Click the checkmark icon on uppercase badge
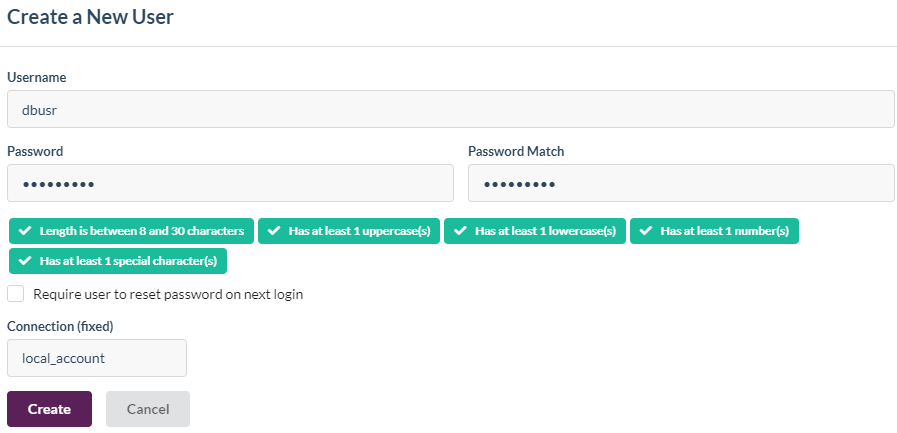 [x=274, y=231]
